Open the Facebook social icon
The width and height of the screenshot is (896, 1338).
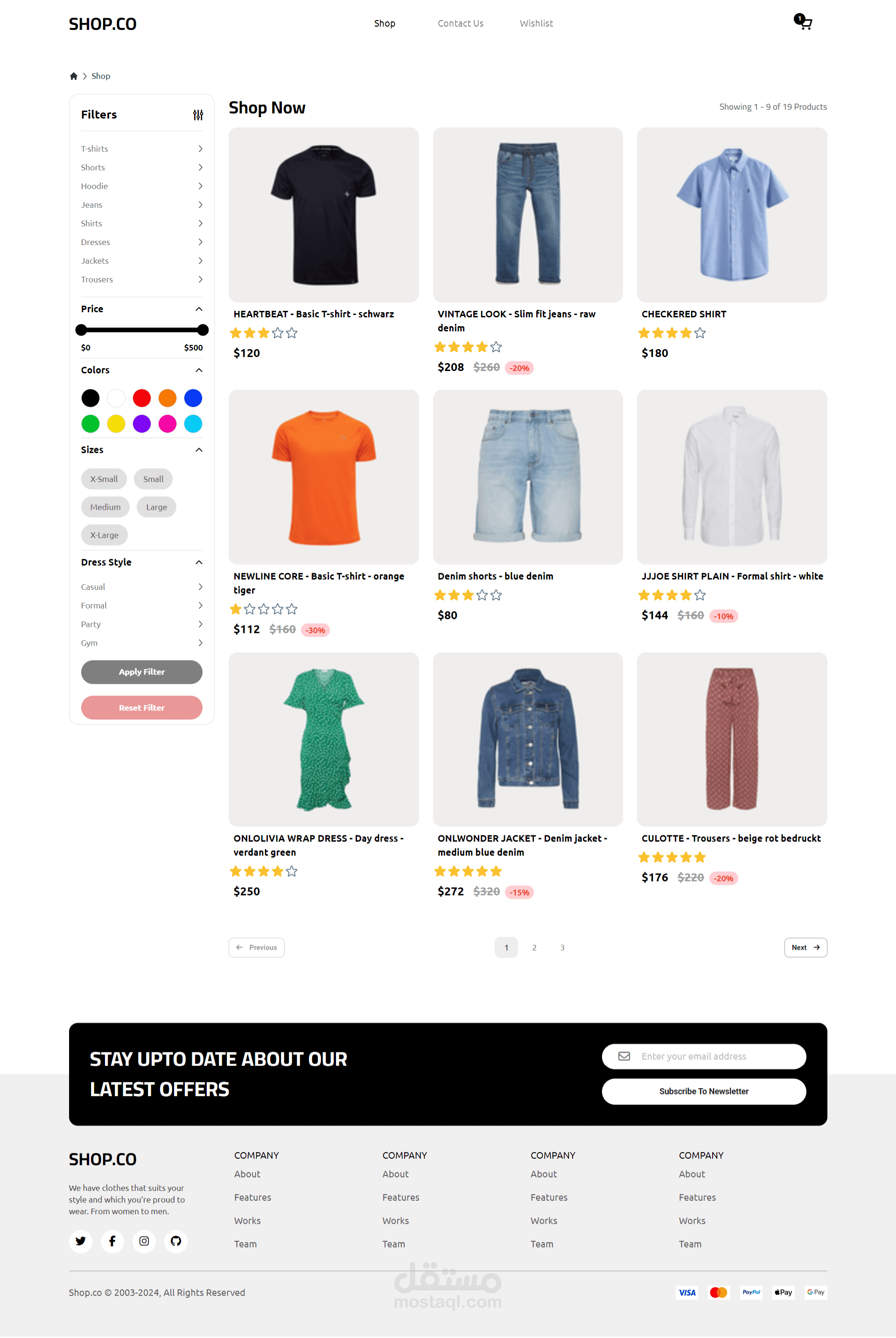(112, 1241)
